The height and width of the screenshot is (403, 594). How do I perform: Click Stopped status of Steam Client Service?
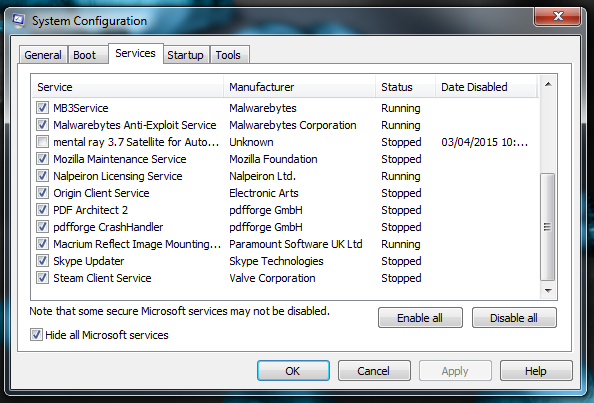click(x=401, y=278)
